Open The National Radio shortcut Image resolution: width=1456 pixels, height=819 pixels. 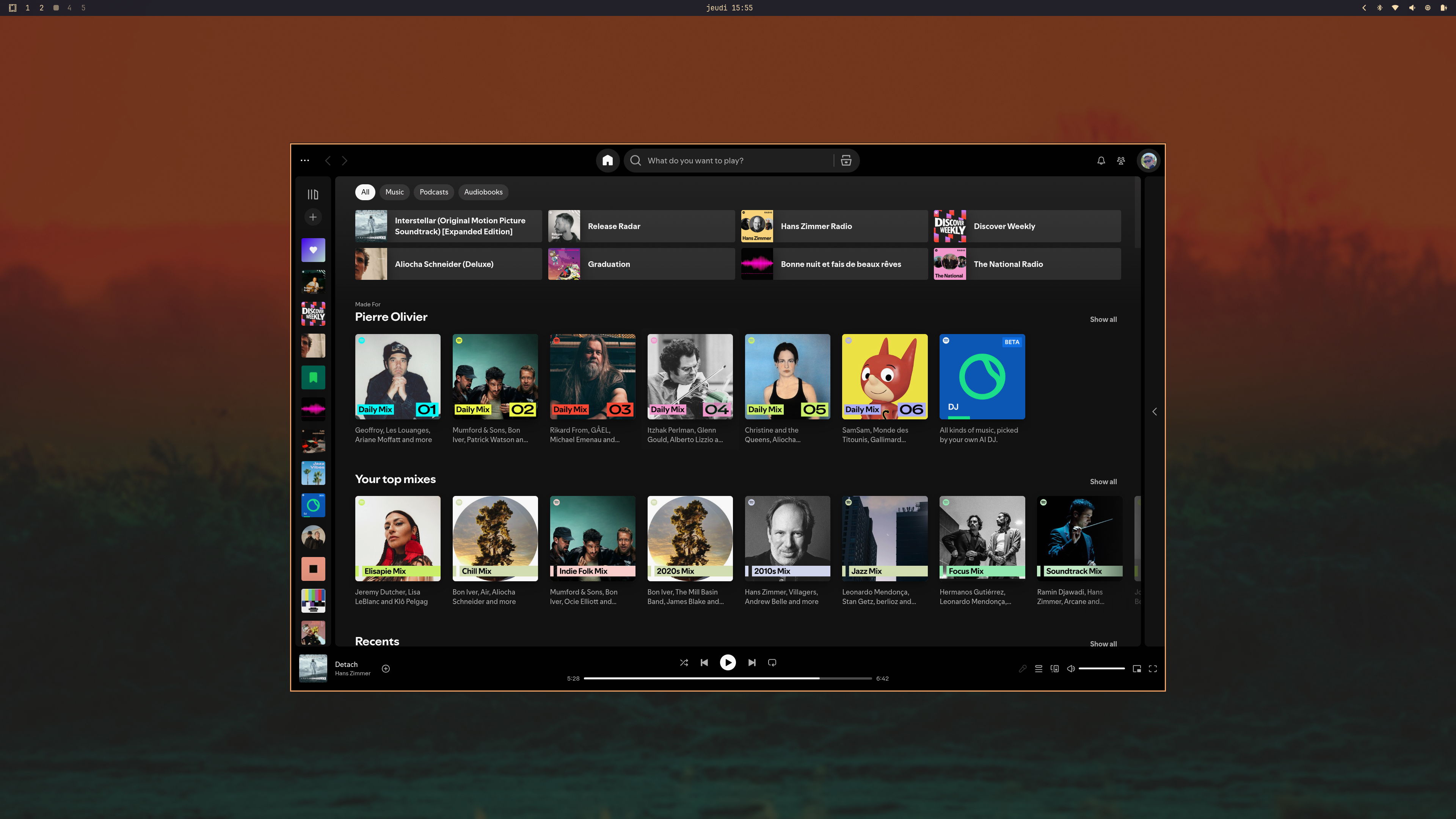[x=1028, y=264]
